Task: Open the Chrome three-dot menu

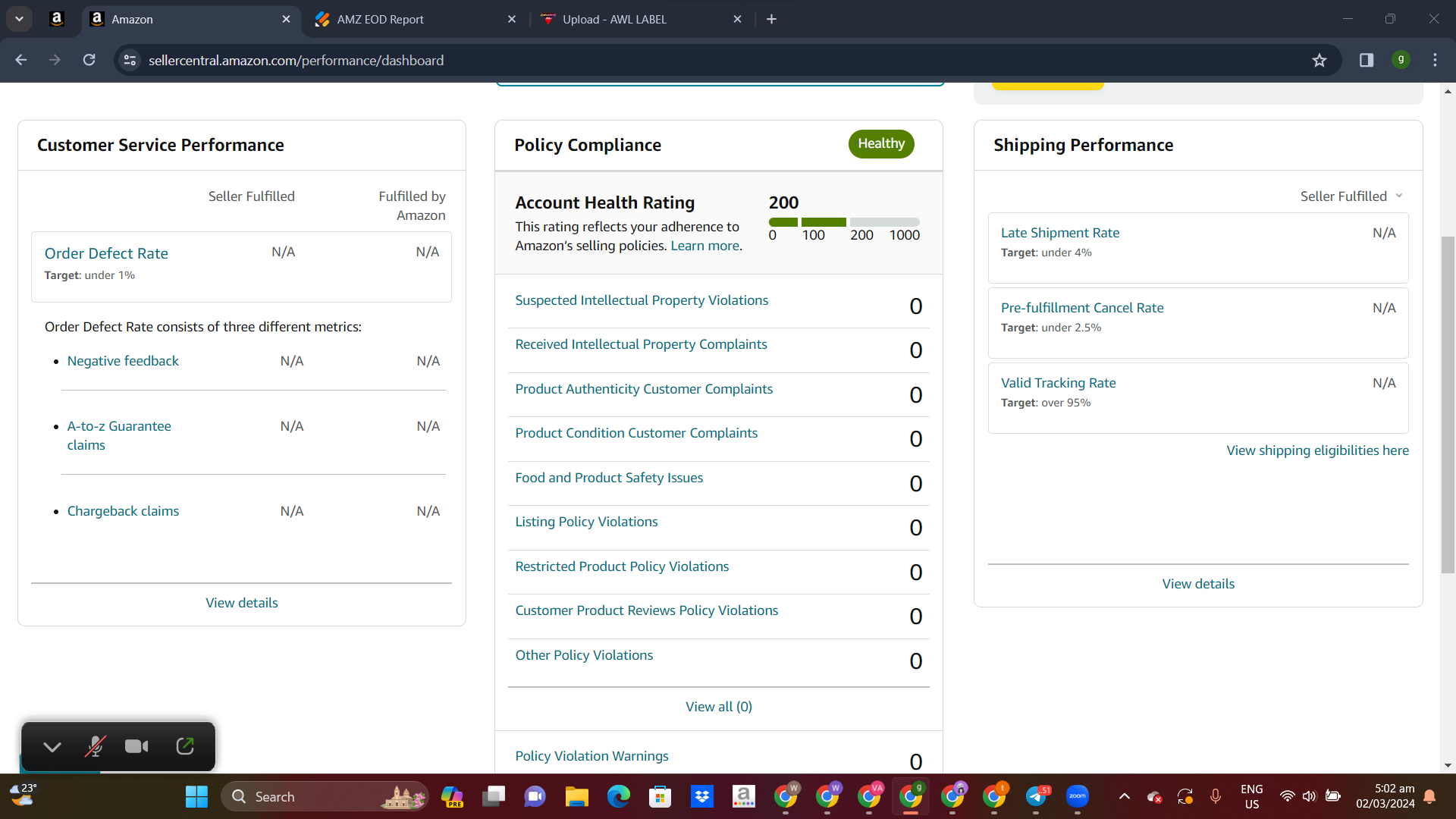Action: [x=1435, y=60]
